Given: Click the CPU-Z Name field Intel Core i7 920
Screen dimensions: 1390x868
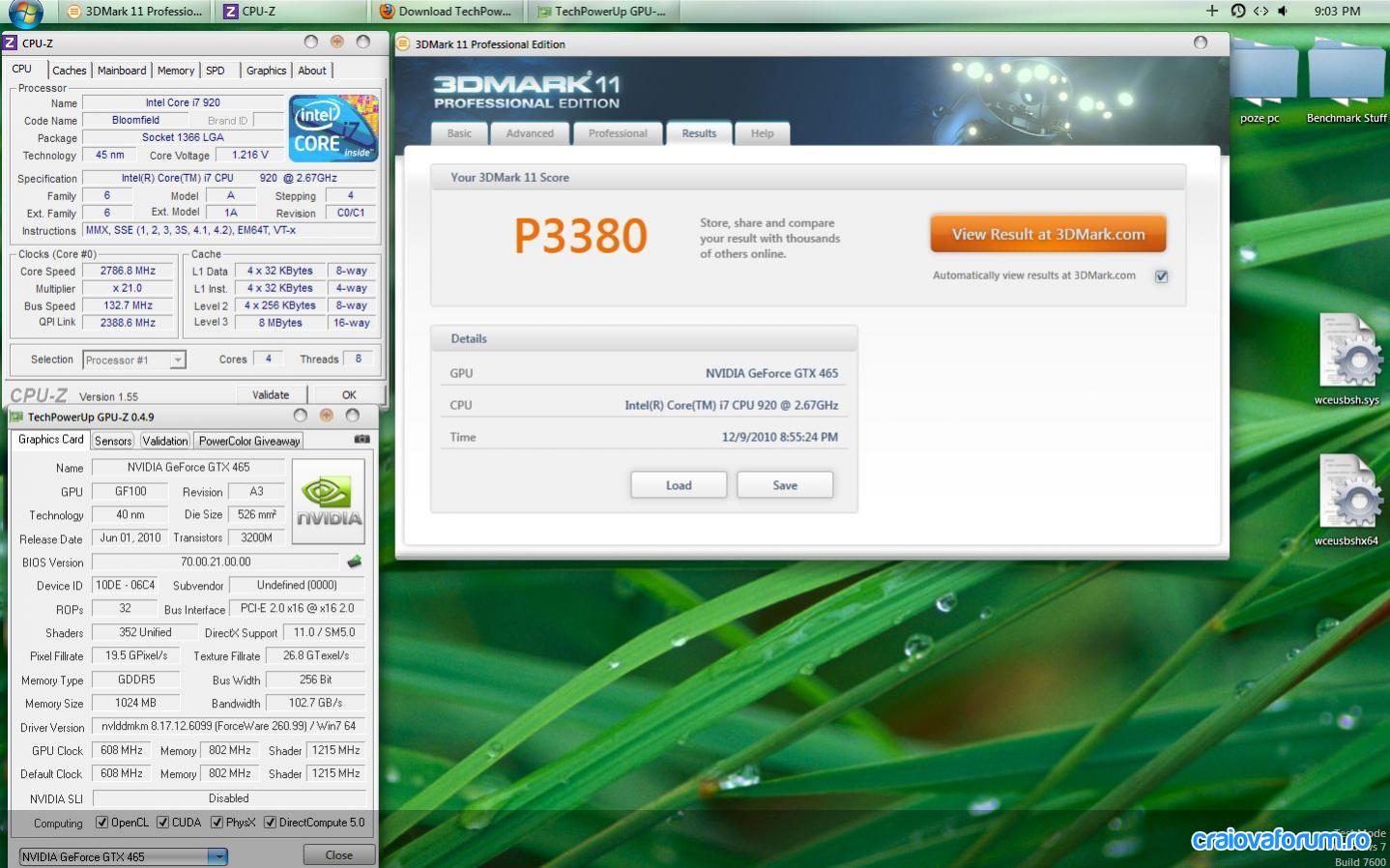Looking at the screenshot, I should [x=184, y=102].
